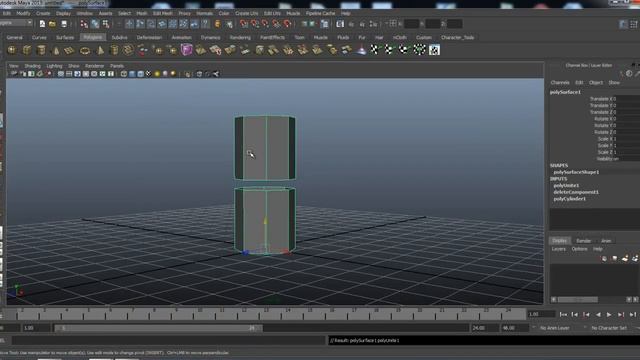Toggle the Attribute Editor show icon at top right

point(623,24)
